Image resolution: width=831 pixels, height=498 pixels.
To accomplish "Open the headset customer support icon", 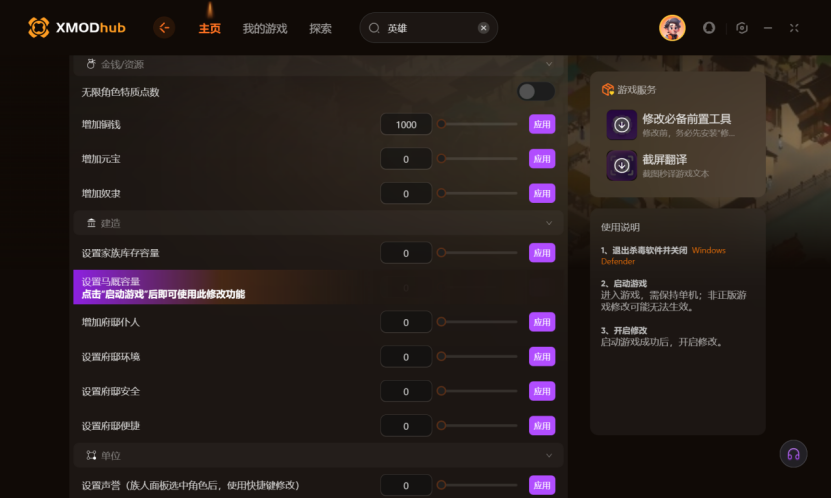I will click(x=793, y=454).
